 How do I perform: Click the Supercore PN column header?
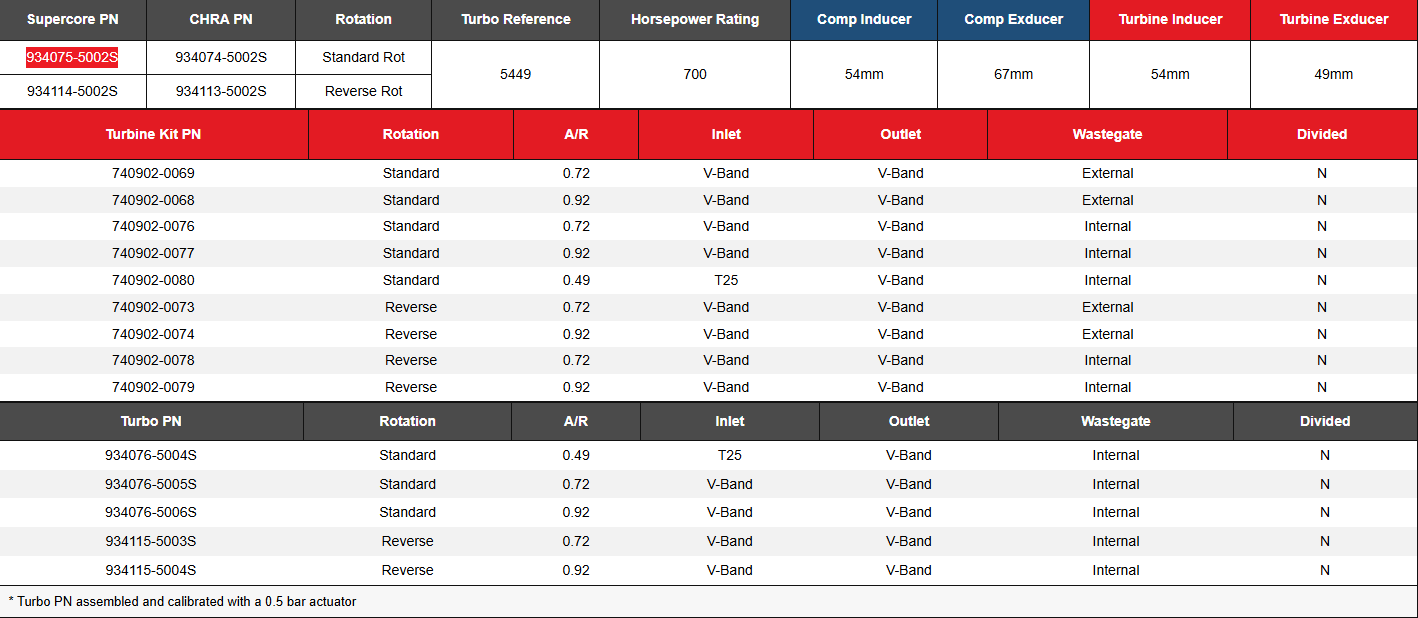[x=72, y=19]
